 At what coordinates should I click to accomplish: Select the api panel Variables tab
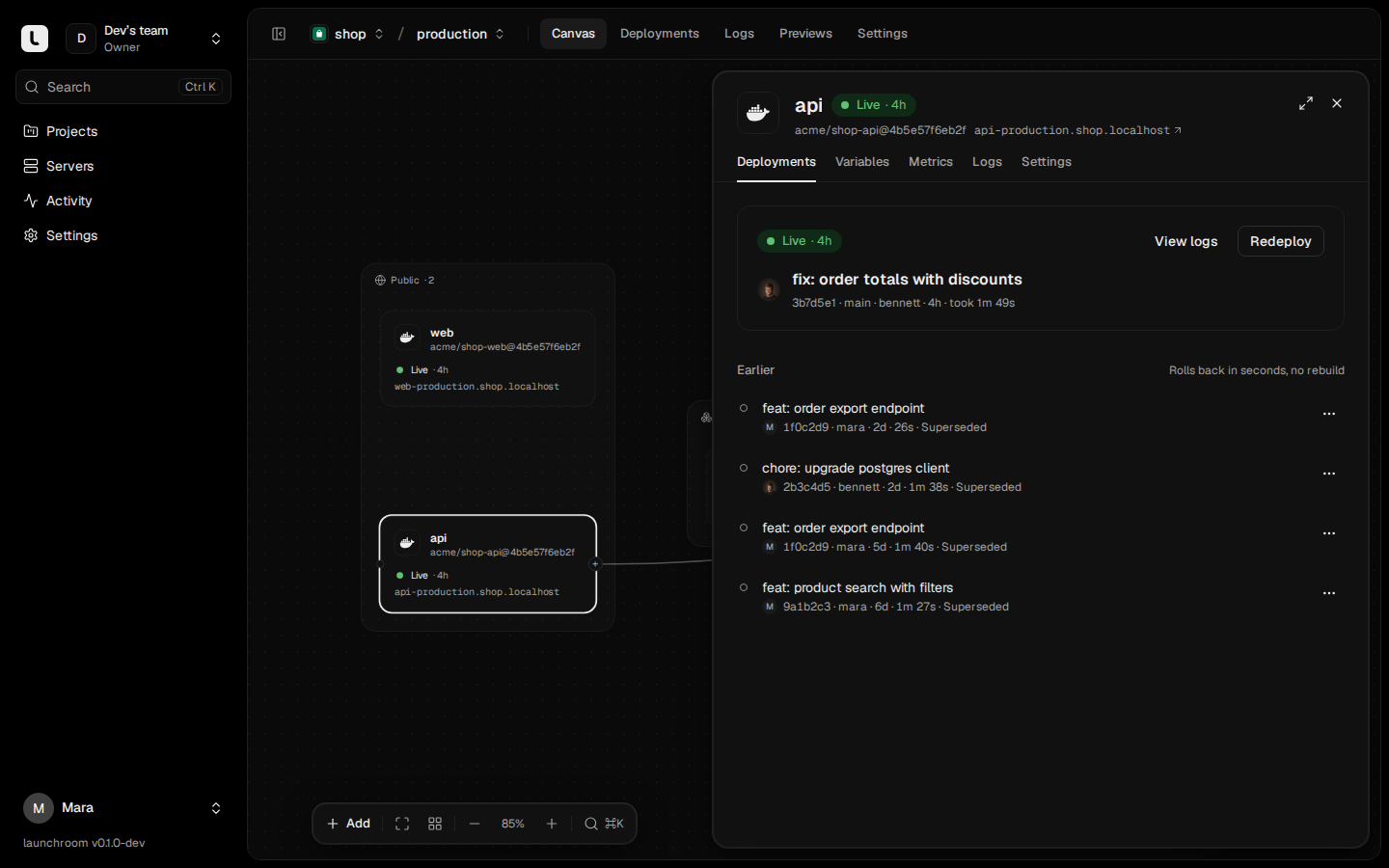(862, 162)
